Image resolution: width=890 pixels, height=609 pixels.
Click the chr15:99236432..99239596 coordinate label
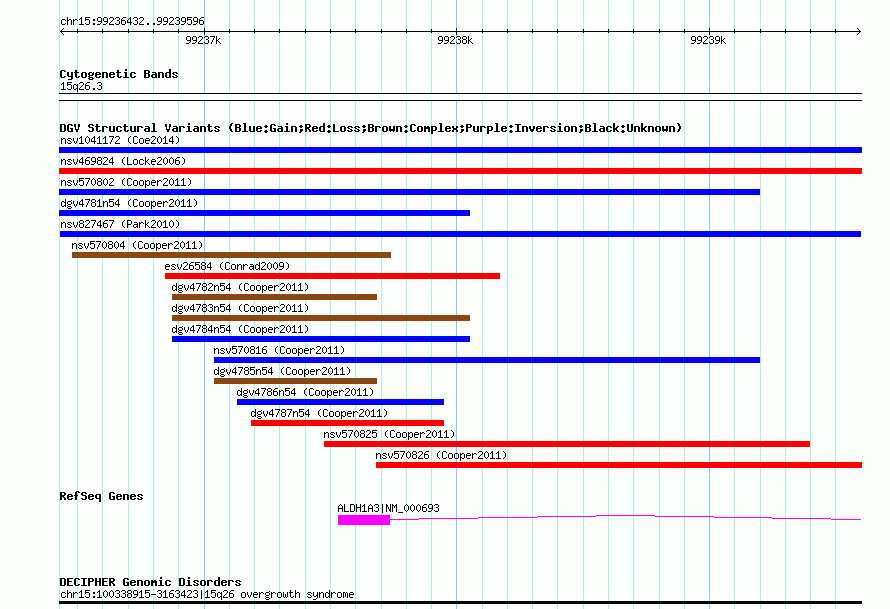click(x=132, y=21)
